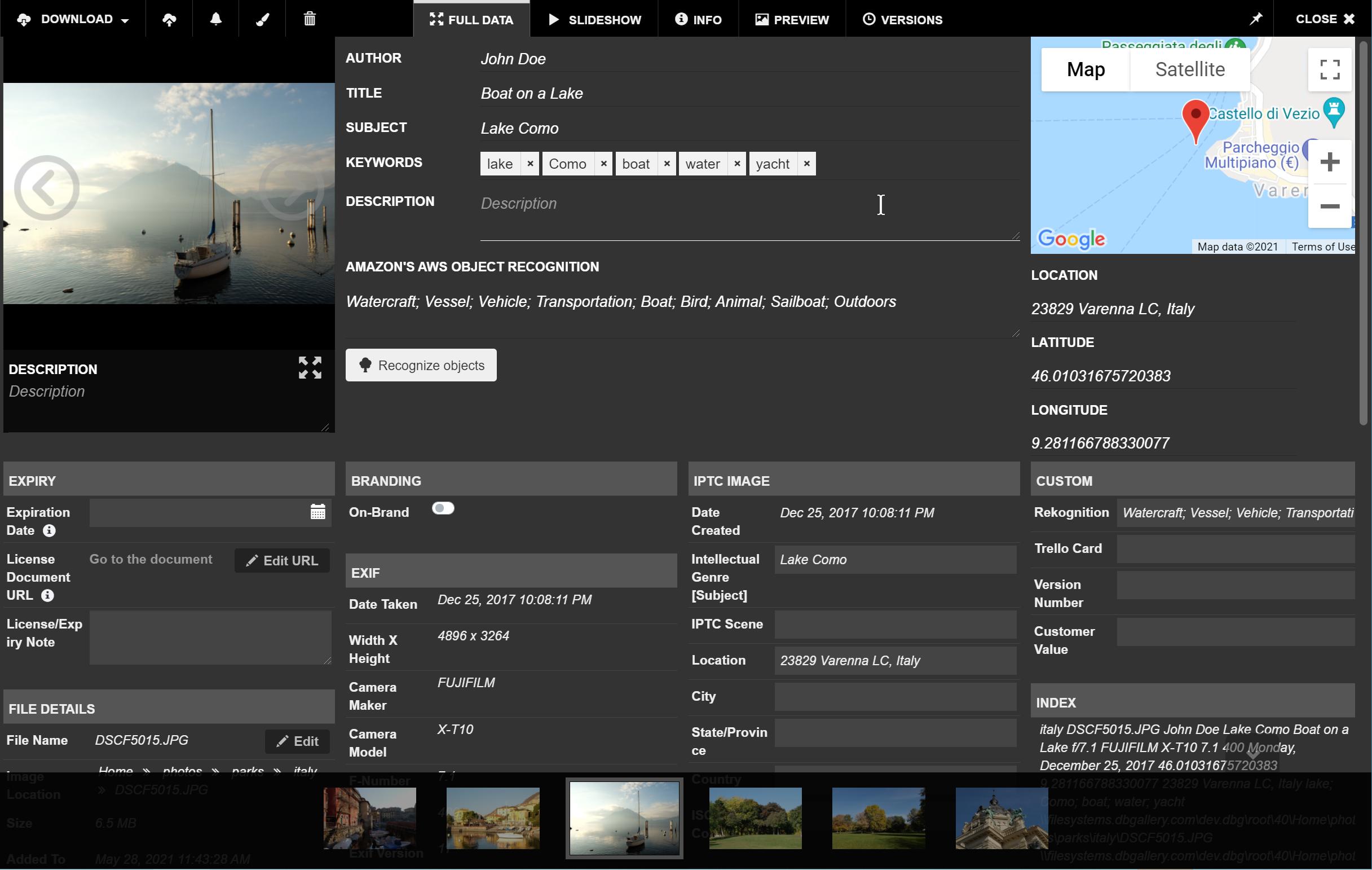Open the Versions tab
Viewport: 1372px width, 870px height.
(902, 19)
